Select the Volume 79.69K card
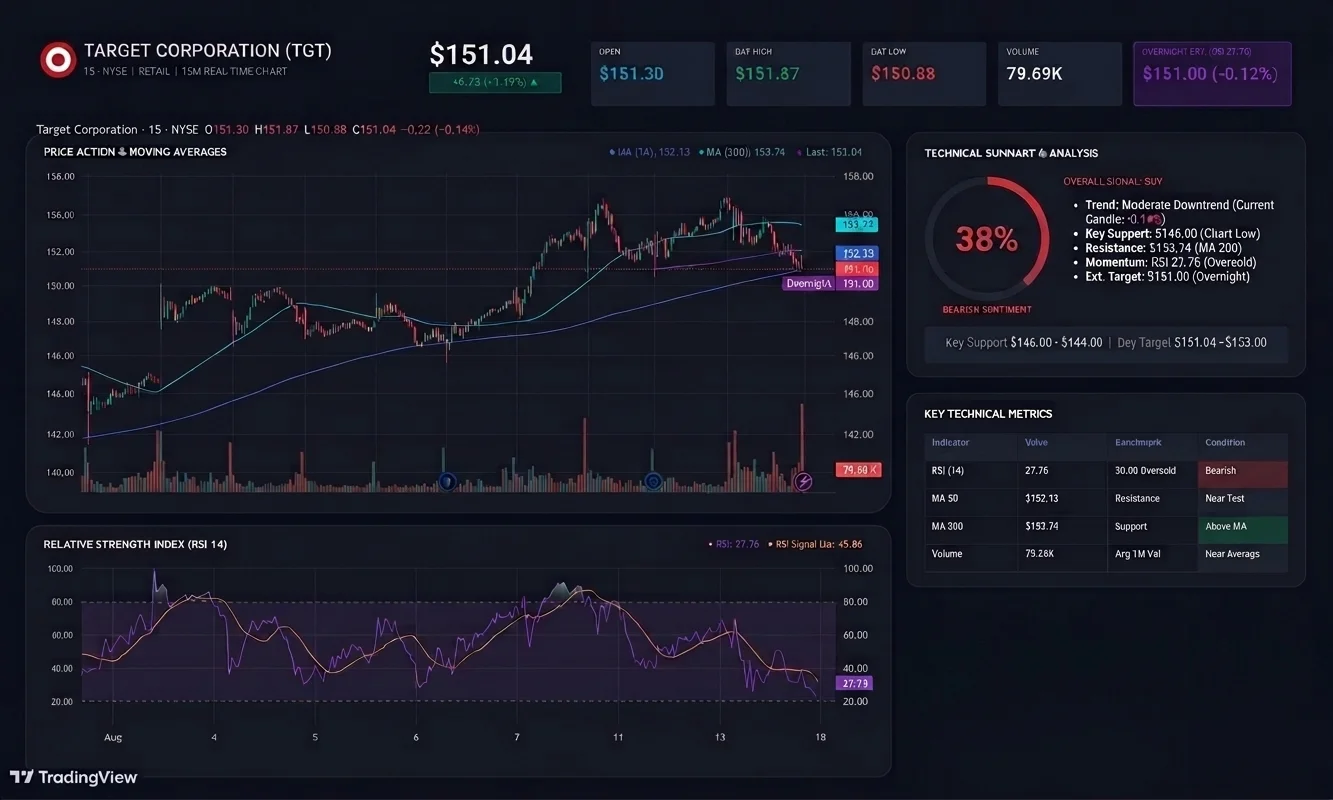 1060,73
